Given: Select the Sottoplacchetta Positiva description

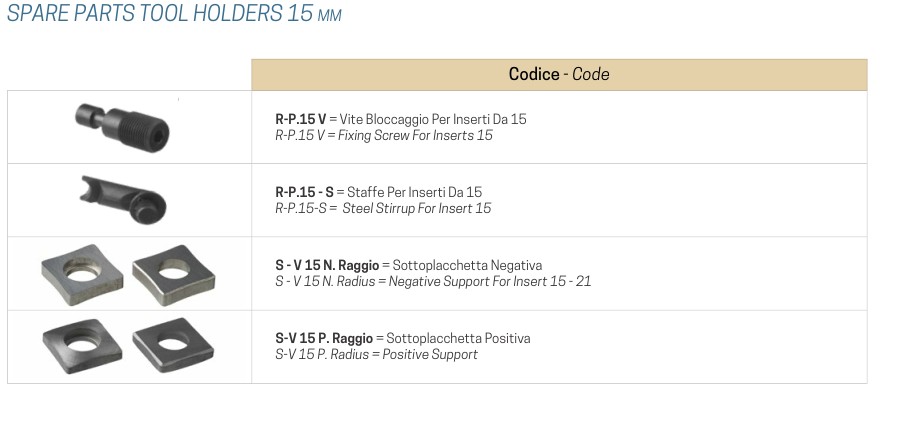Looking at the screenshot, I should pyautogui.click(x=458, y=338).
